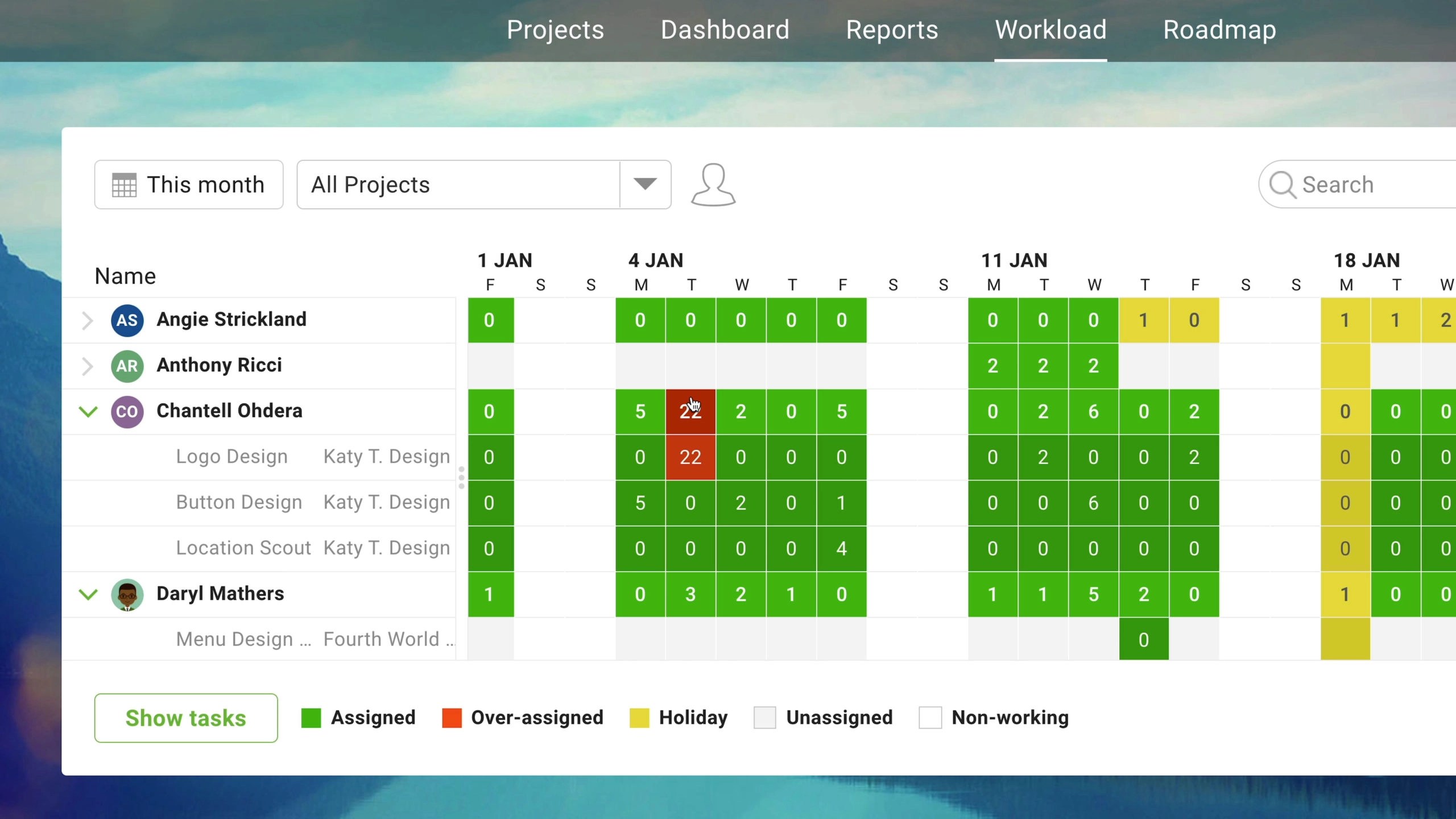Click Daryl Mathers' profile picture
This screenshot has height=819, width=1456.
click(x=126, y=594)
